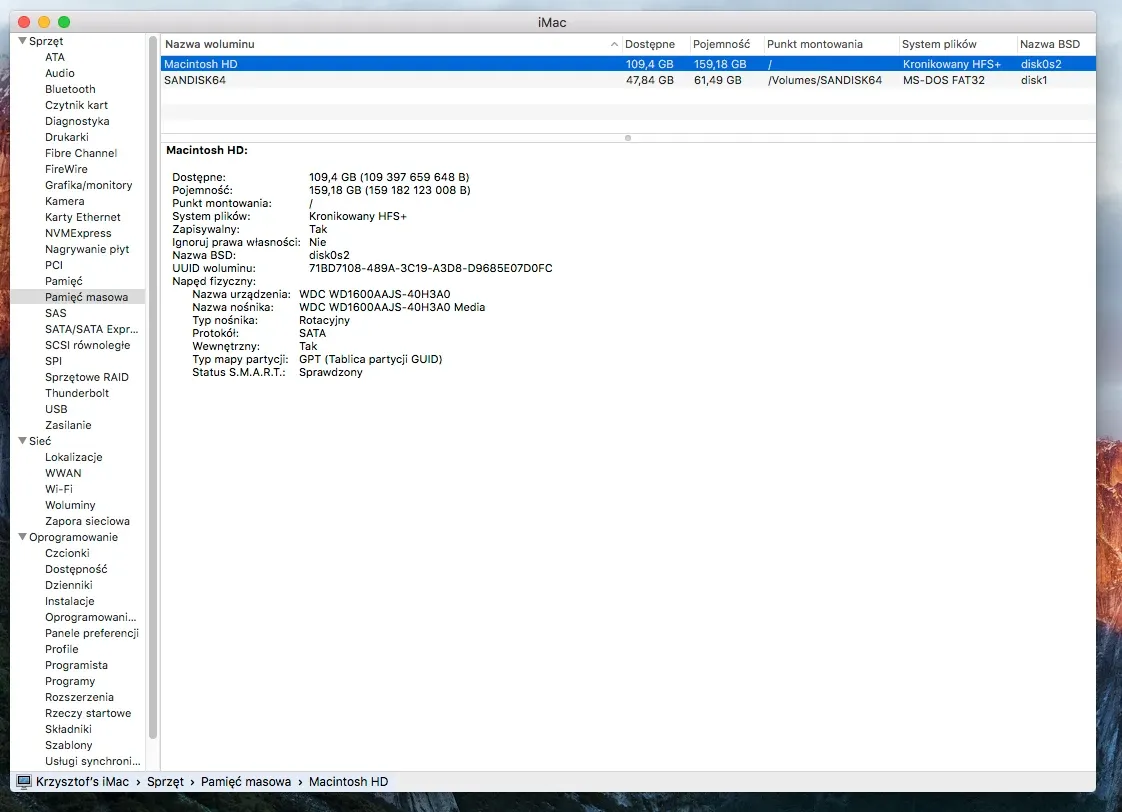Select SCSI równoległe in the sidebar
The height and width of the screenshot is (812, 1122).
pos(87,345)
